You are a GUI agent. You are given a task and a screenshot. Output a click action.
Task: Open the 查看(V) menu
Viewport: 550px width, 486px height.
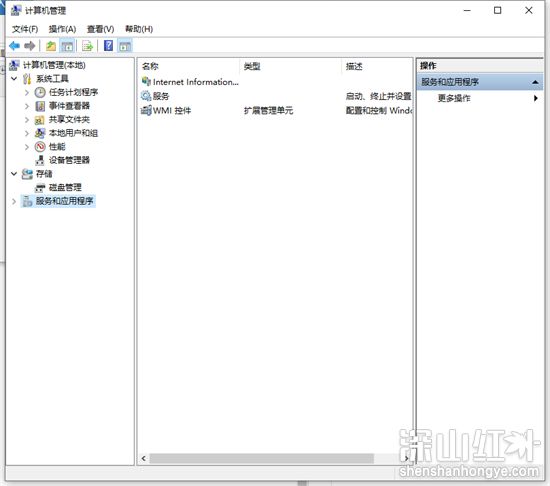point(100,29)
